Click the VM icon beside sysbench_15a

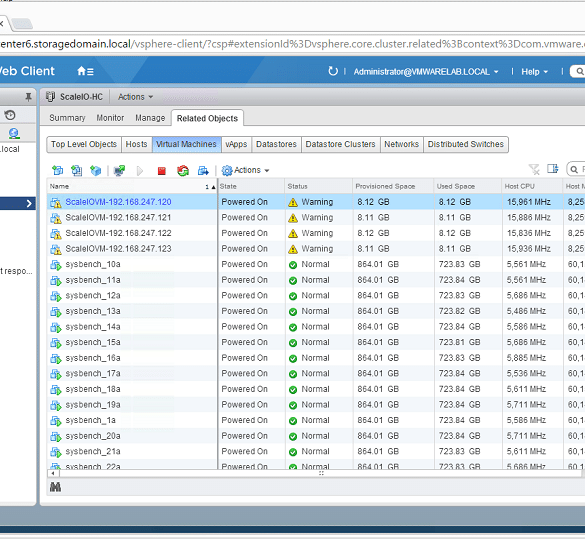click(x=56, y=343)
